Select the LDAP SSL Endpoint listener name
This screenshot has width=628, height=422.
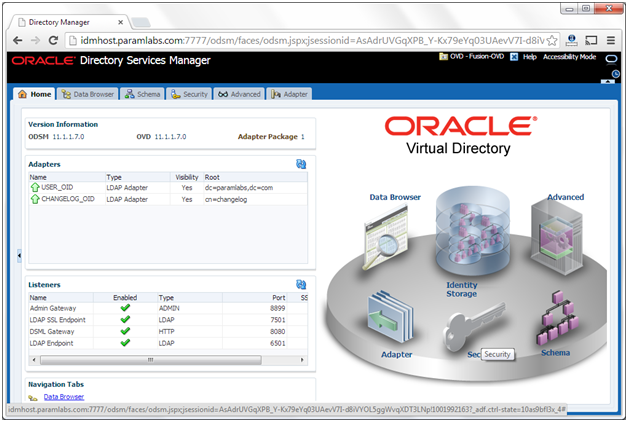coord(58,320)
